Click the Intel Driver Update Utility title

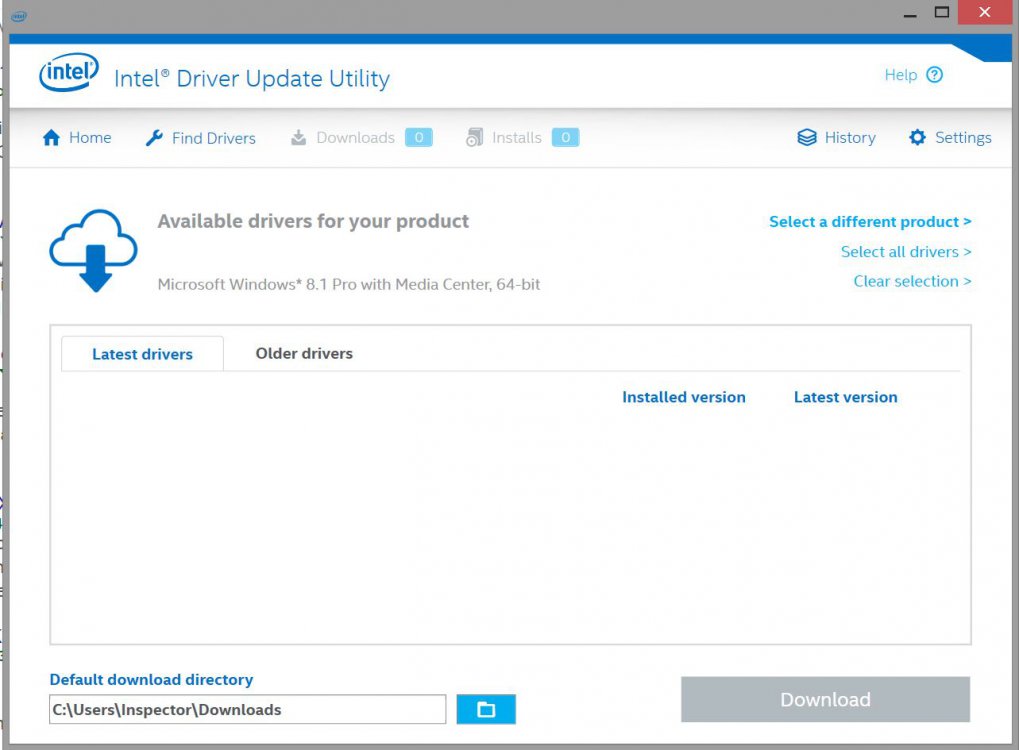click(252, 79)
